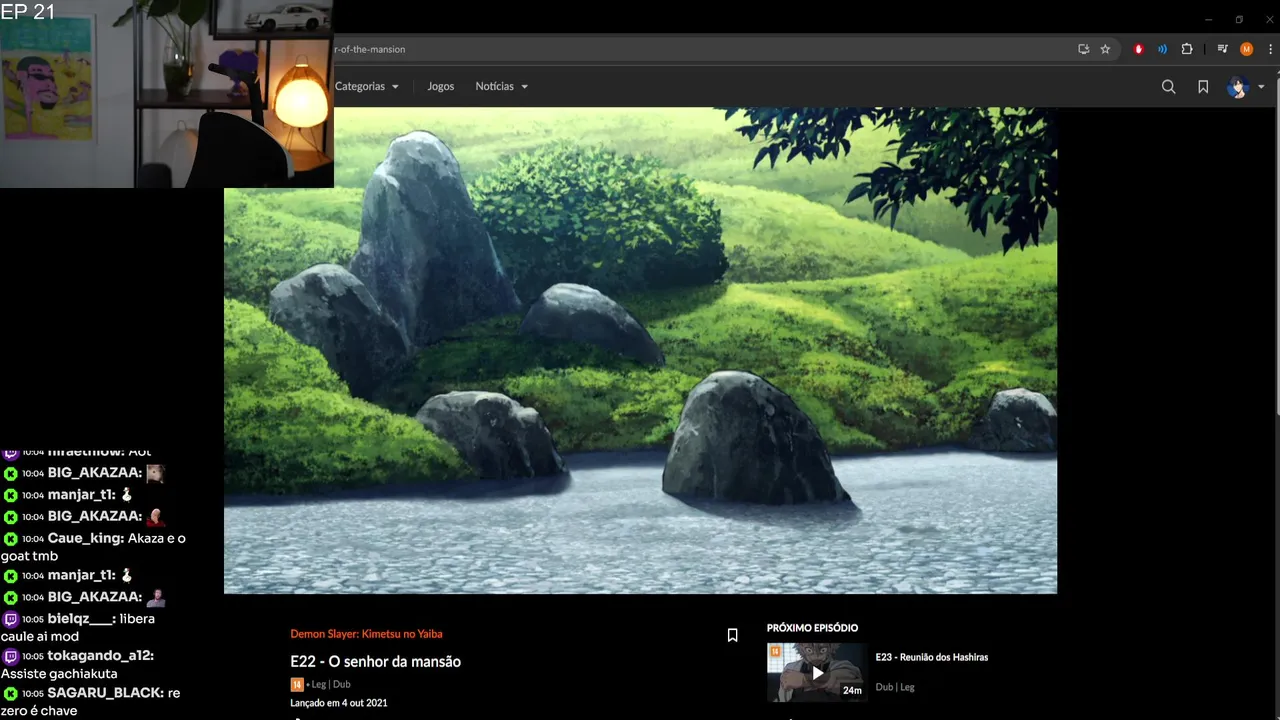Open the Crunchyroll search icon

[x=1168, y=87]
